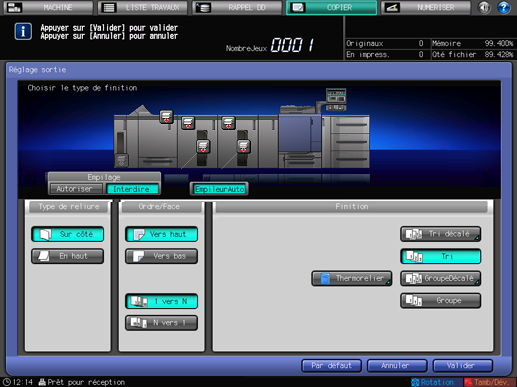Open Tri décalé finishing options
This screenshot has width=517, height=387.
(440, 234)
